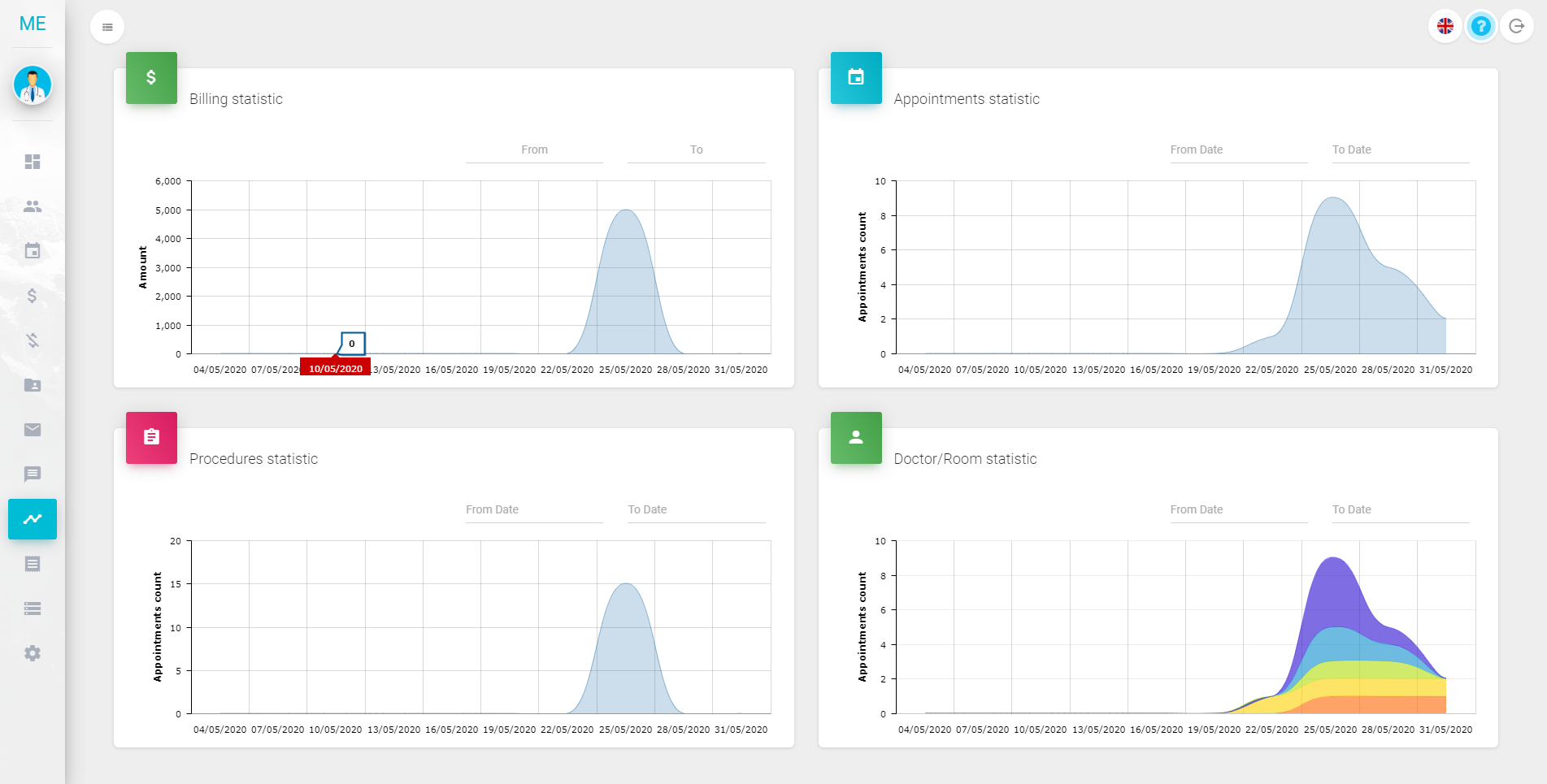Screen dimensions: 1547x784
Task: Click the Billing statistic title
Action: point(236,99)
